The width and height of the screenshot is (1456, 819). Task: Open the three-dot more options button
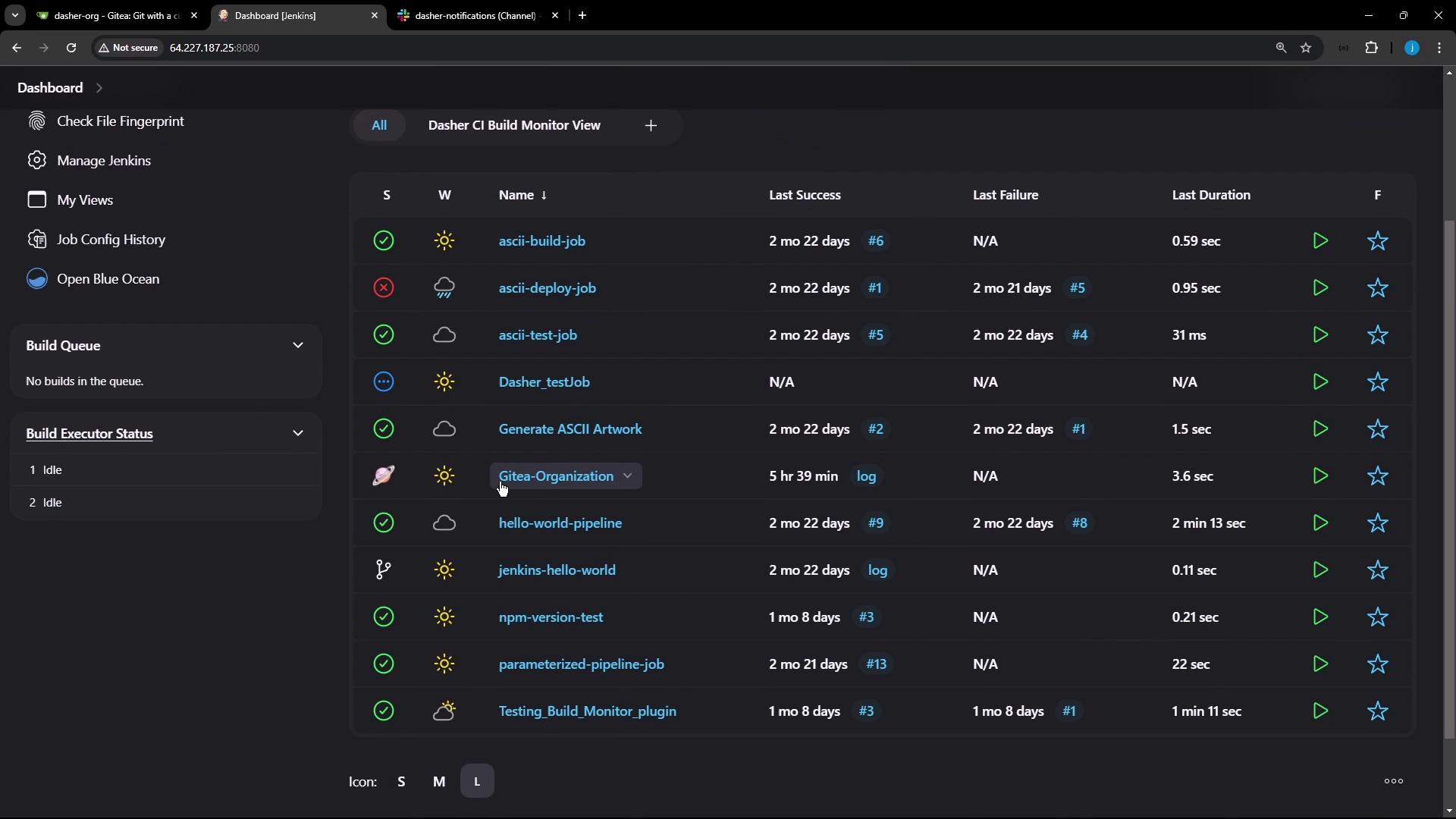coord(1394,782)
